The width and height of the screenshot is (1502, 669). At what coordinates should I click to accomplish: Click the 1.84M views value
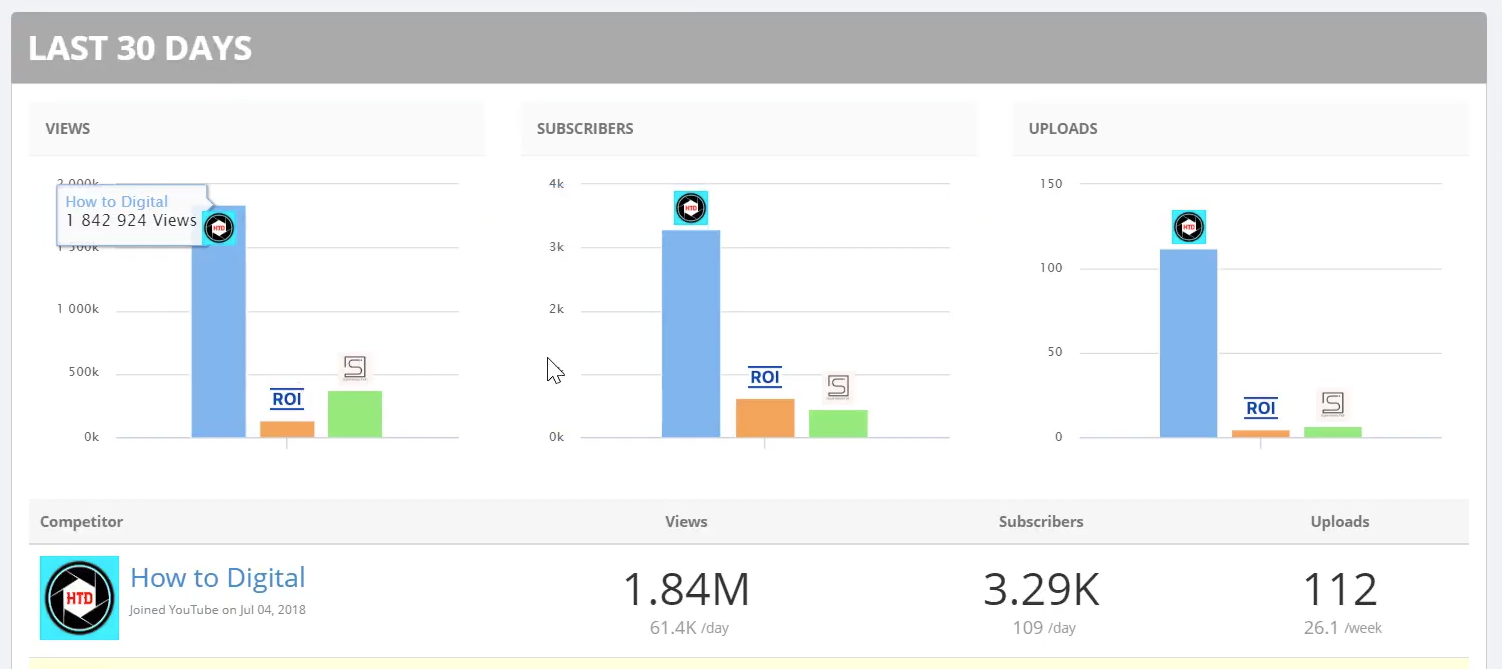point(686,590)
